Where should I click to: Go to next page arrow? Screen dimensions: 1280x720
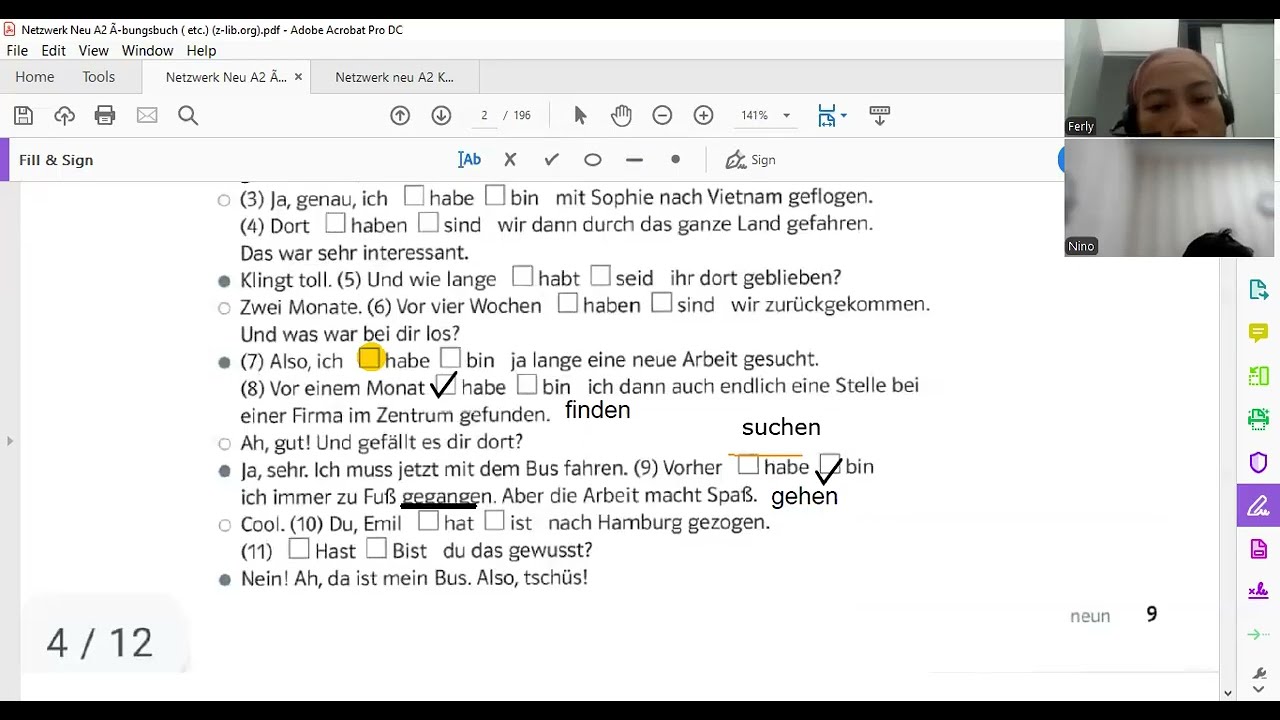click(441, 116)
